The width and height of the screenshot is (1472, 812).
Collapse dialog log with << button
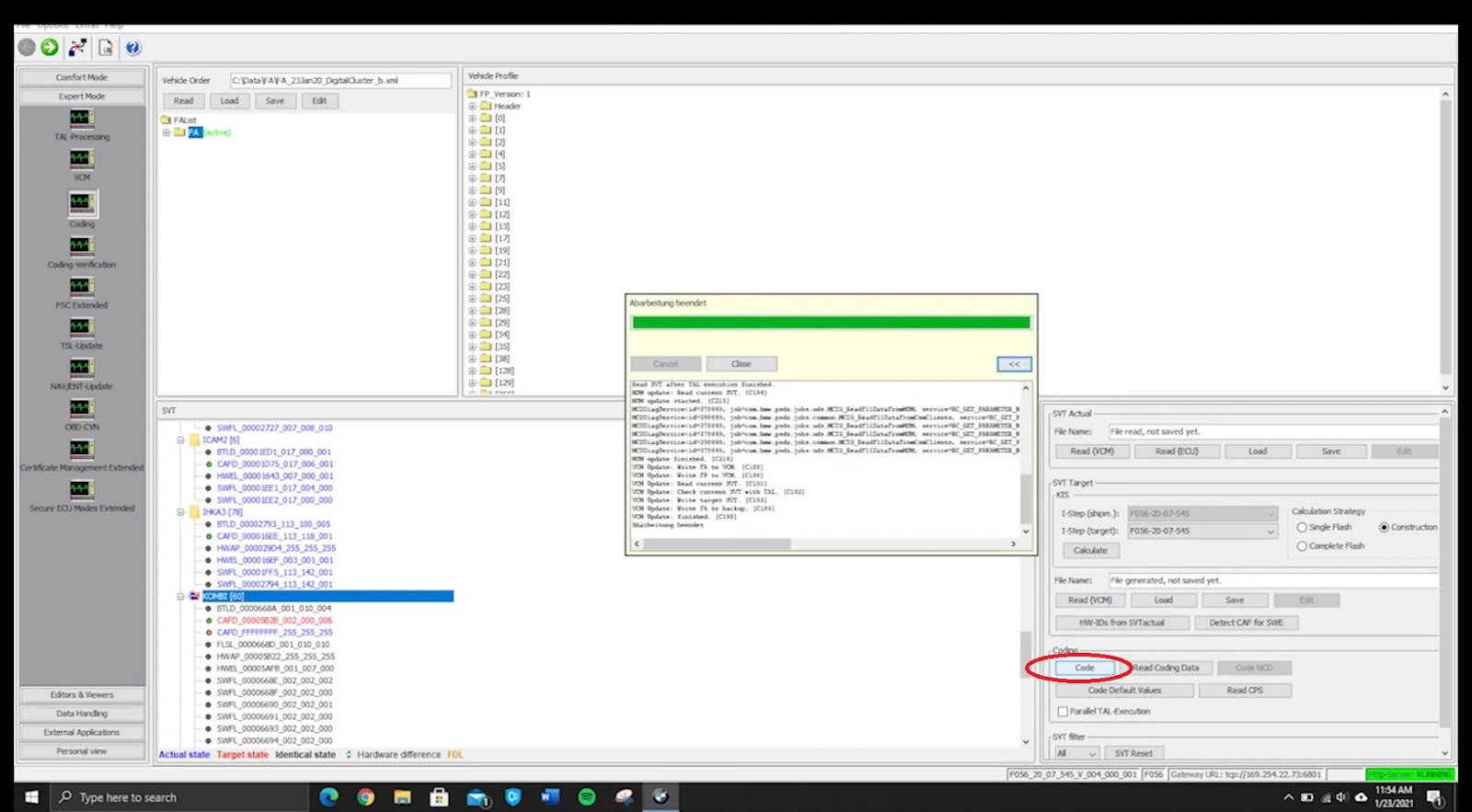[x=1014, y=364]
